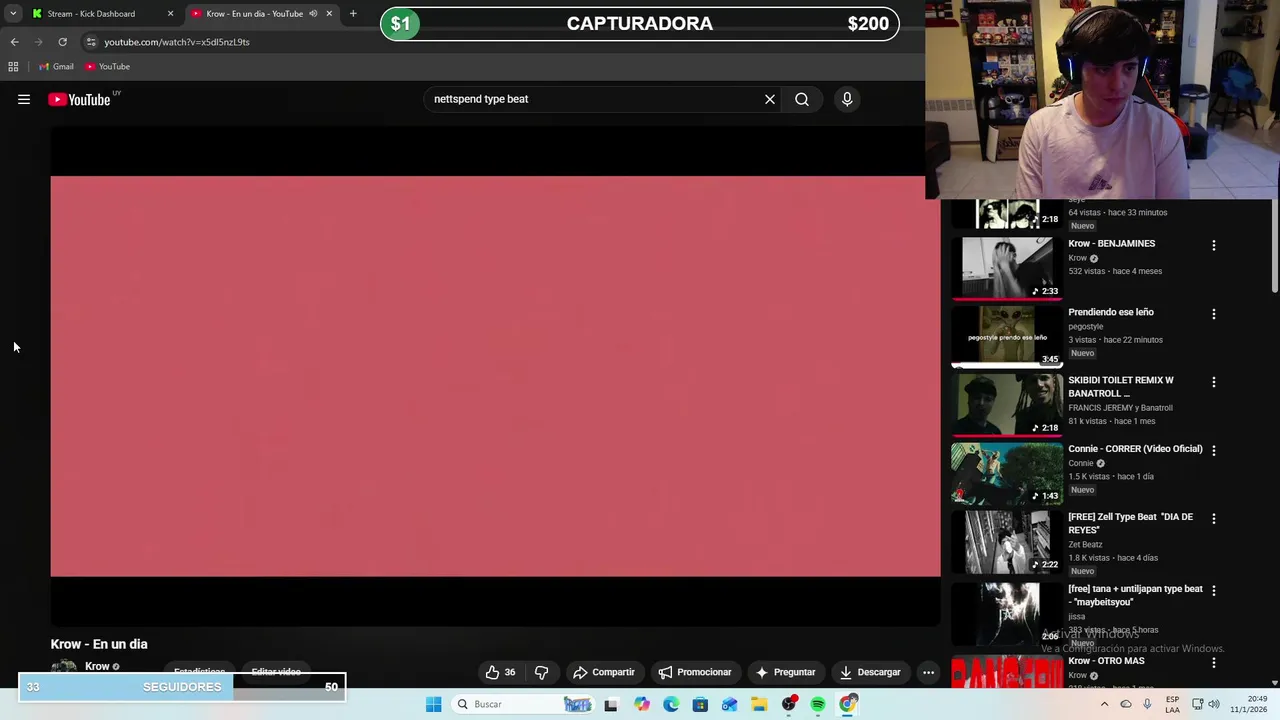
Task: Click the Compartir share button
Action: click(604, 672)
